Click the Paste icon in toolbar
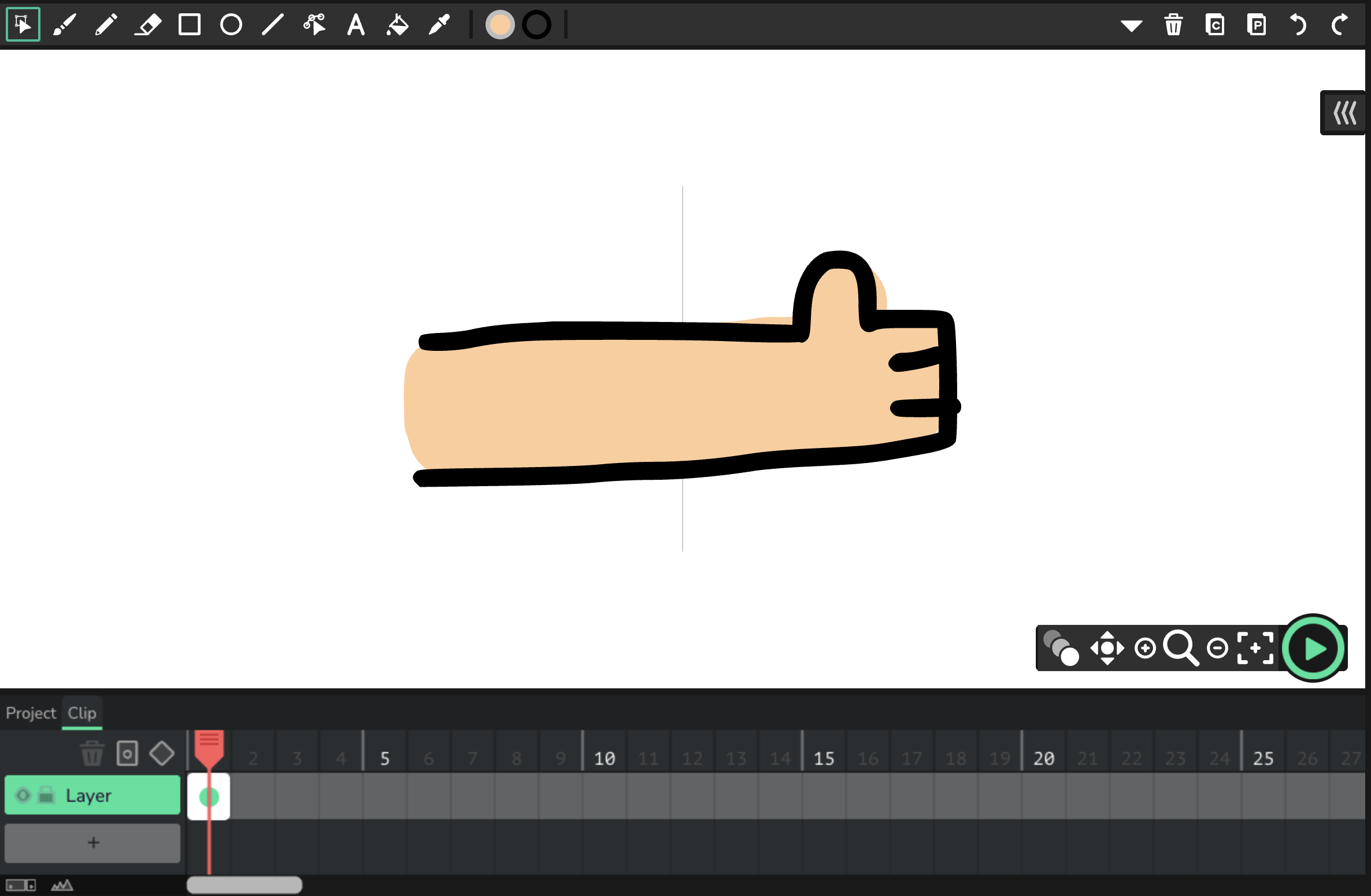1371x896 pixels. point(1257,24)
